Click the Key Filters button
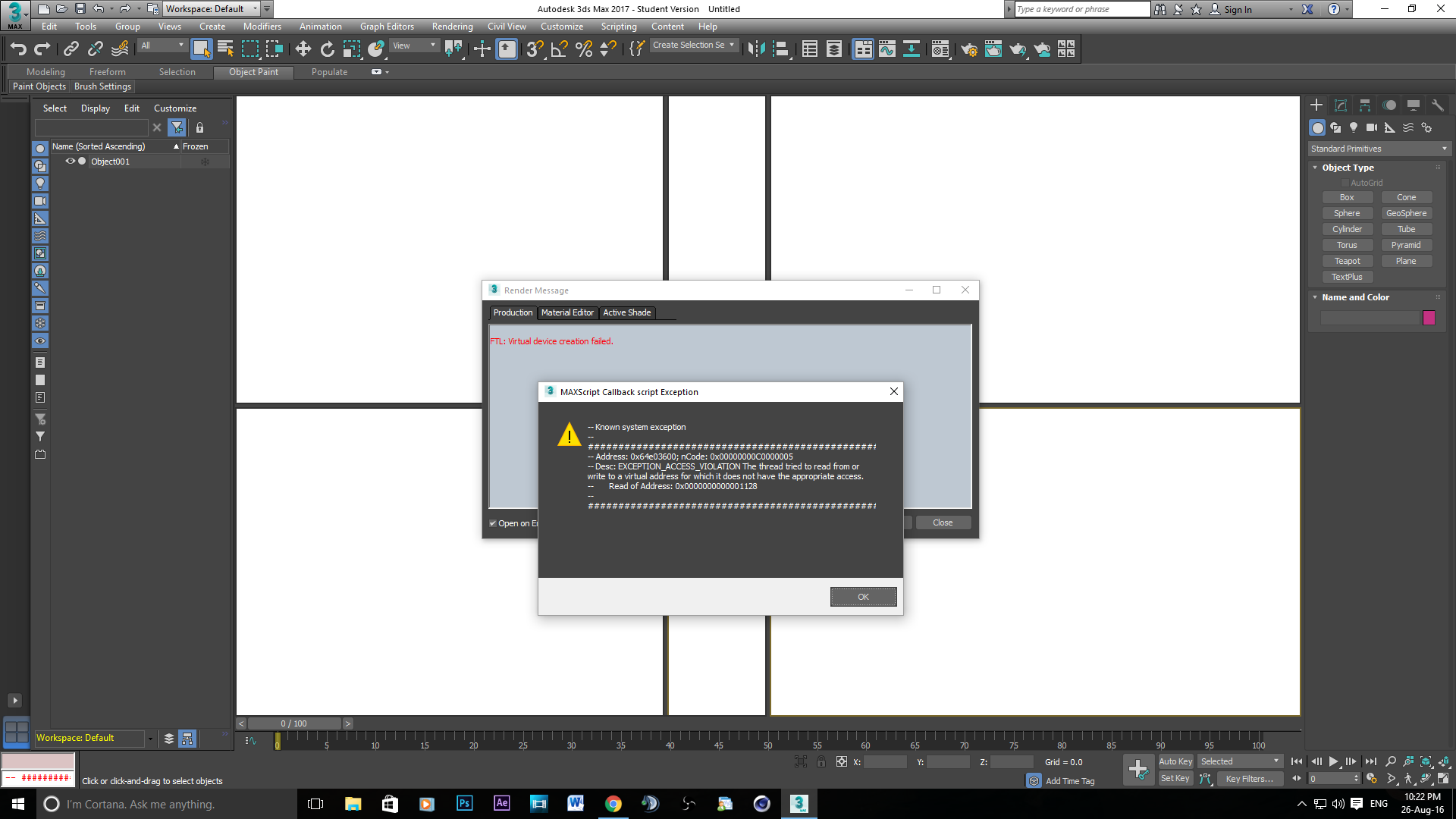 click(x=1249, y=779)
